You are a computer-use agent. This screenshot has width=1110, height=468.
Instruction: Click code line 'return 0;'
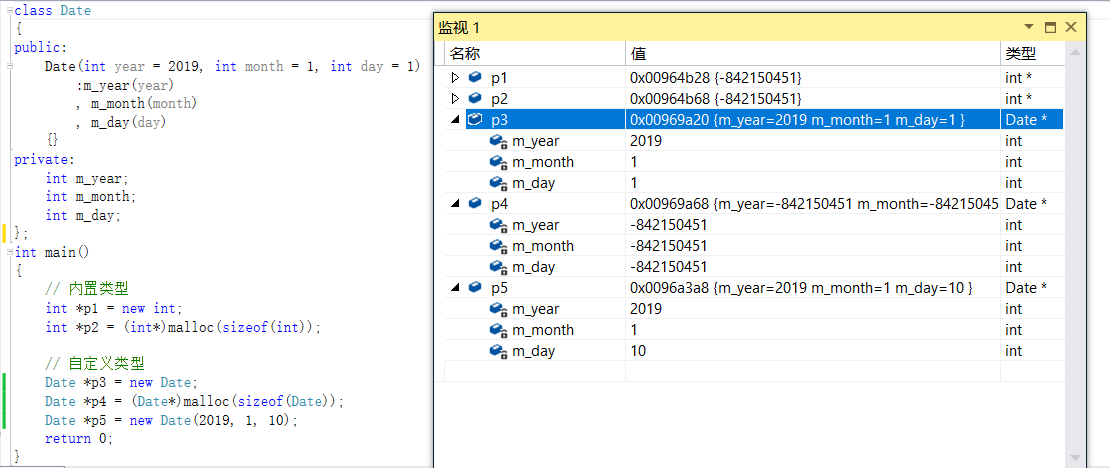[79, 439]
